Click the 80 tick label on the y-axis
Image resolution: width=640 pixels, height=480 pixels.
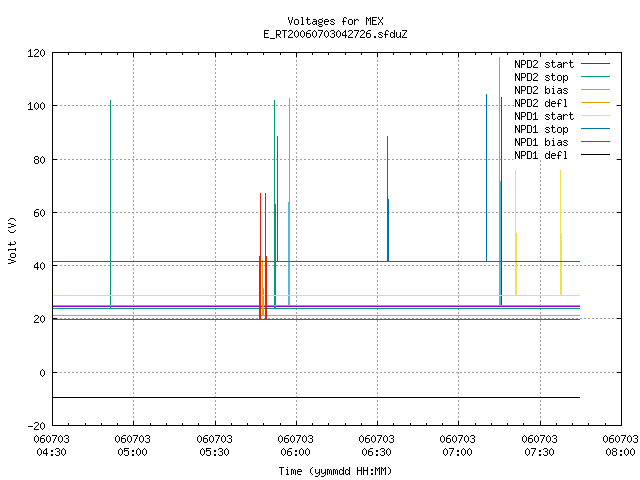(39, 160)
